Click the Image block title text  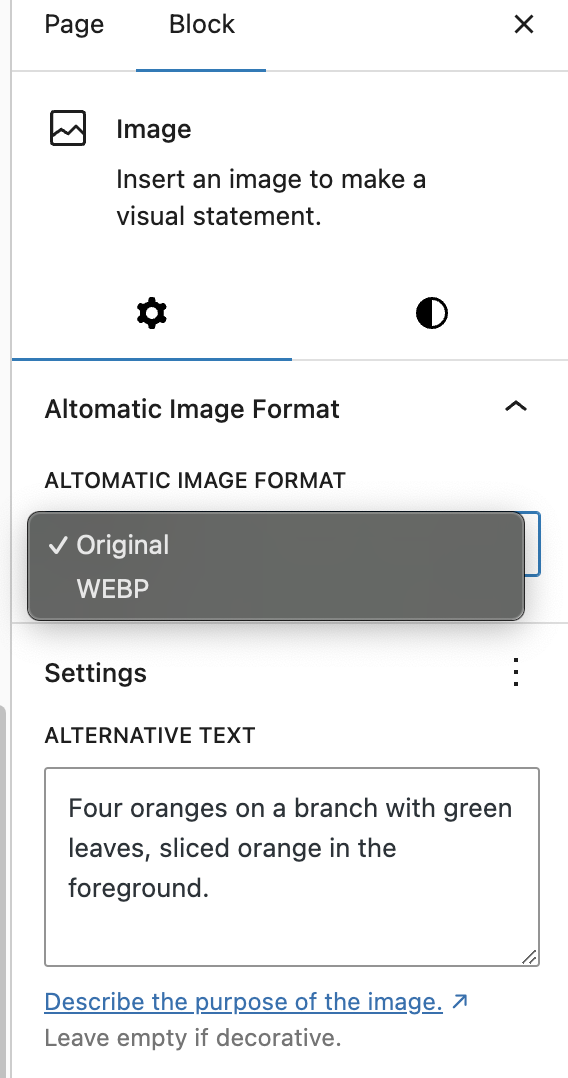tap(153, 129)
